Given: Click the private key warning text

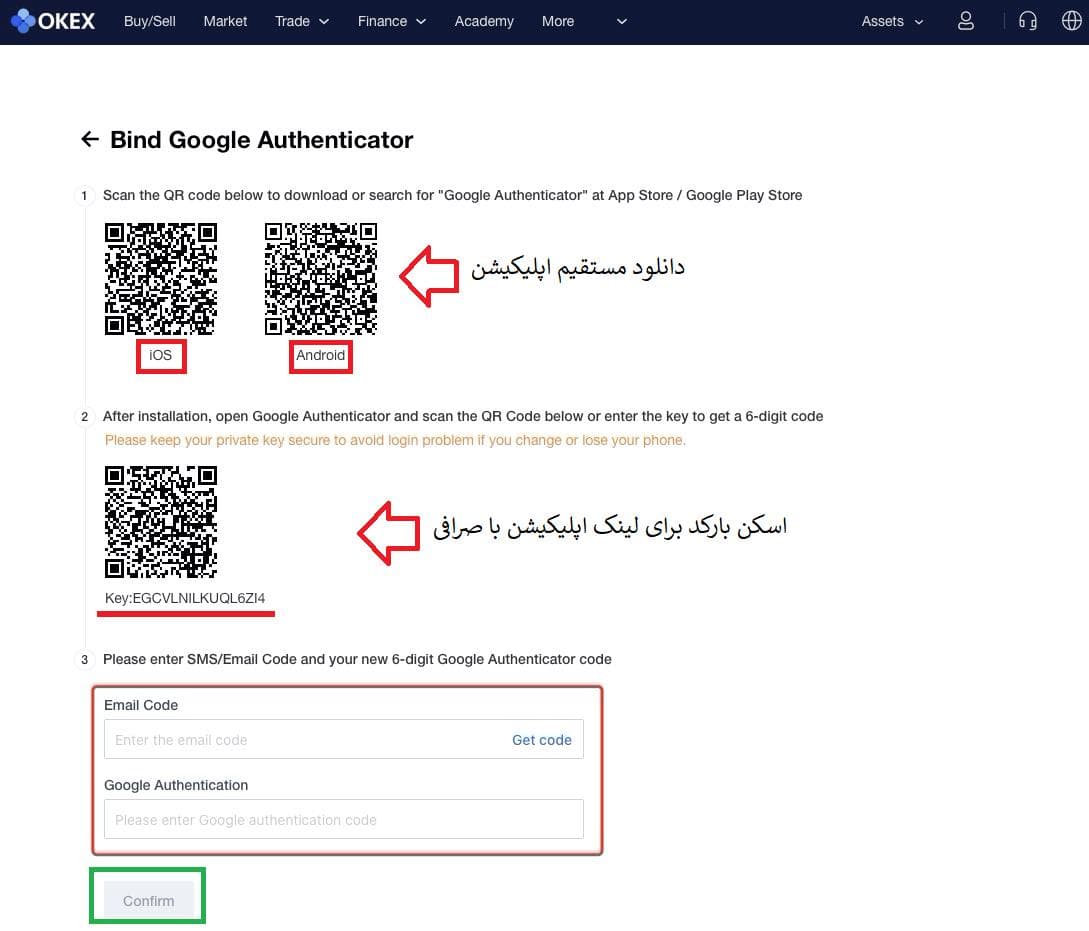Looking at the screenshot, I should (394, 440).
